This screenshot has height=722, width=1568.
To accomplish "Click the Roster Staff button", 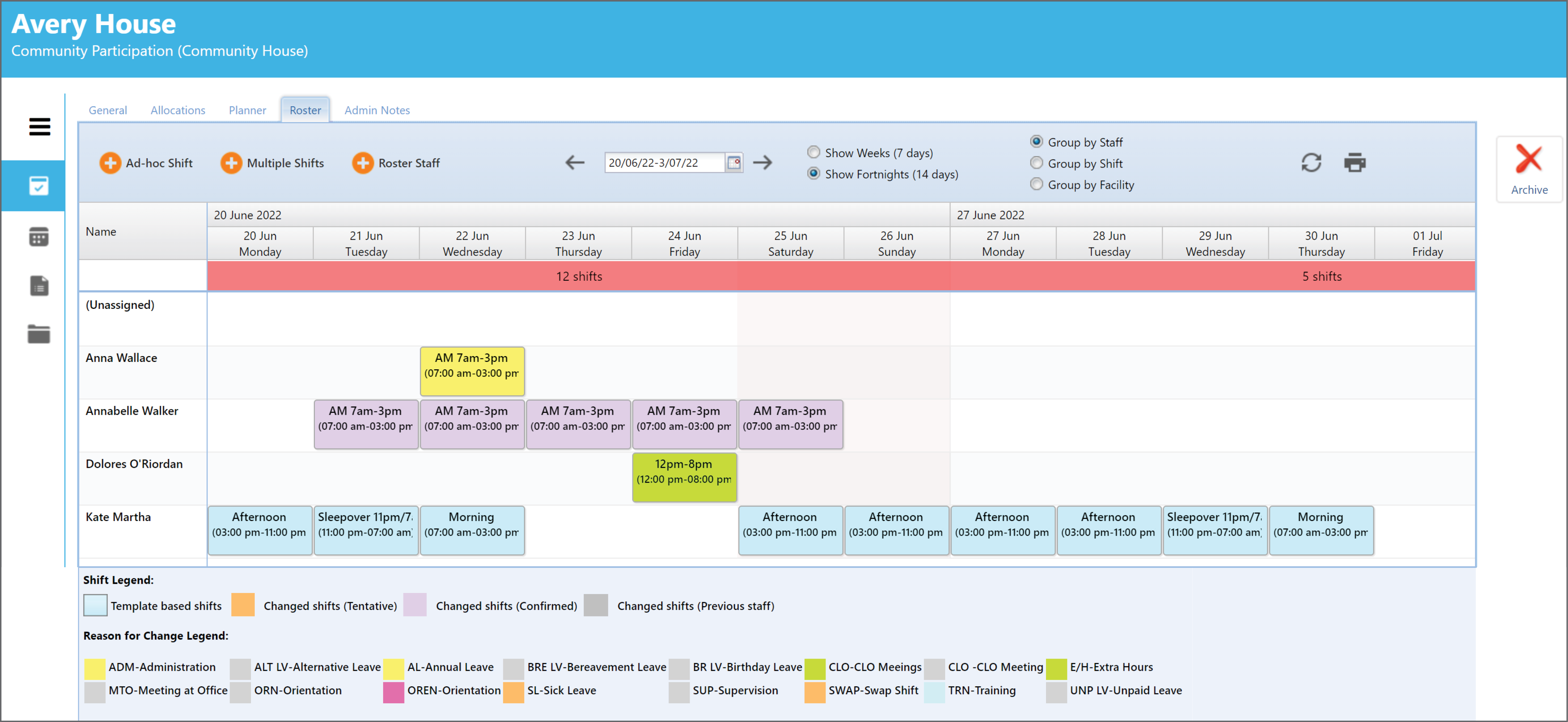I will (x=396, y=162).
